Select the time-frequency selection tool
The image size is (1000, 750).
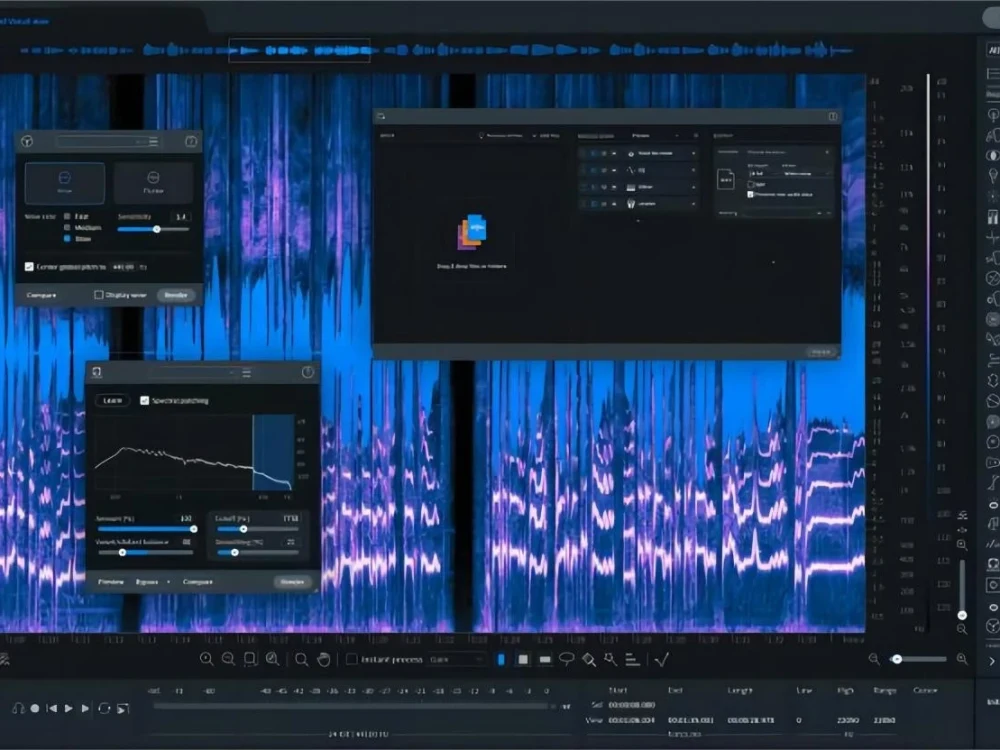pyautogui.click(x=523, y=659)
